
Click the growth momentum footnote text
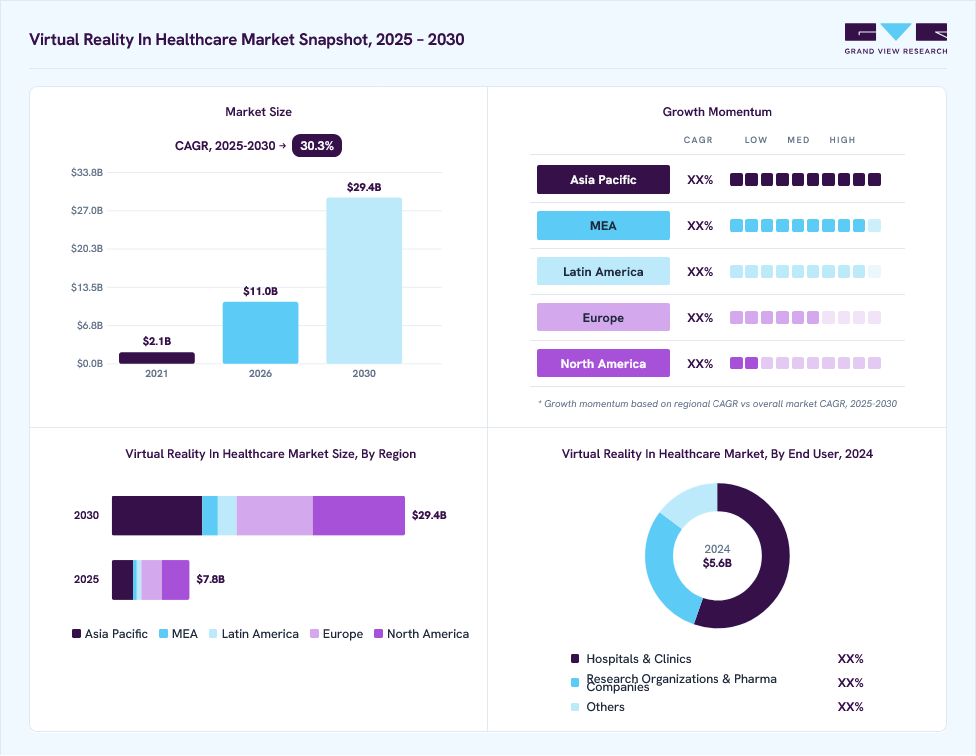pyautogui.click(x=717, y=404)
